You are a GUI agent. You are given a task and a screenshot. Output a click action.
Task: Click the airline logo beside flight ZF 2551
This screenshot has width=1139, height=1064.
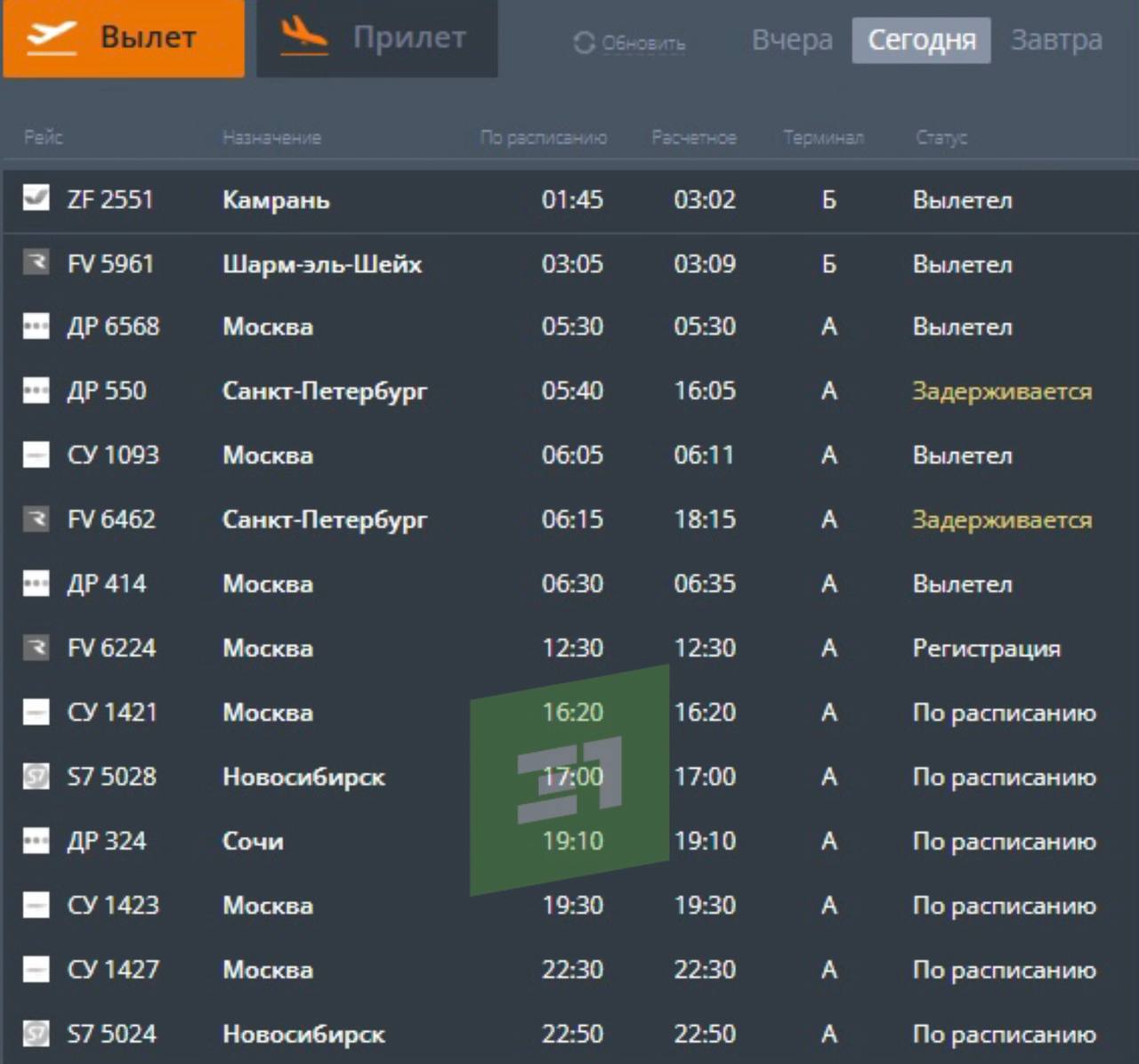[x=36, y=197]
